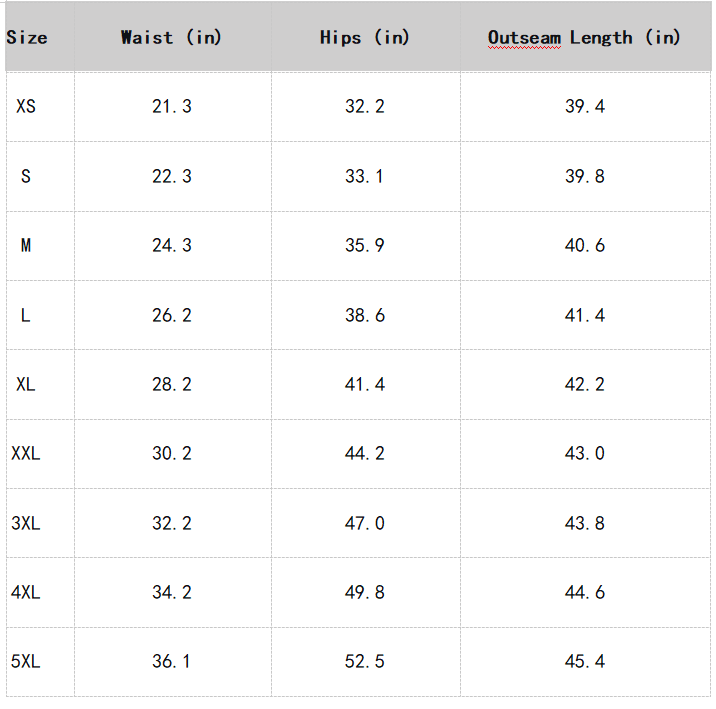The height and width of the screenshot is (709, 716).
Task: Select hips value 52.5
Action: pyautogui.click(x=364, y=661)
